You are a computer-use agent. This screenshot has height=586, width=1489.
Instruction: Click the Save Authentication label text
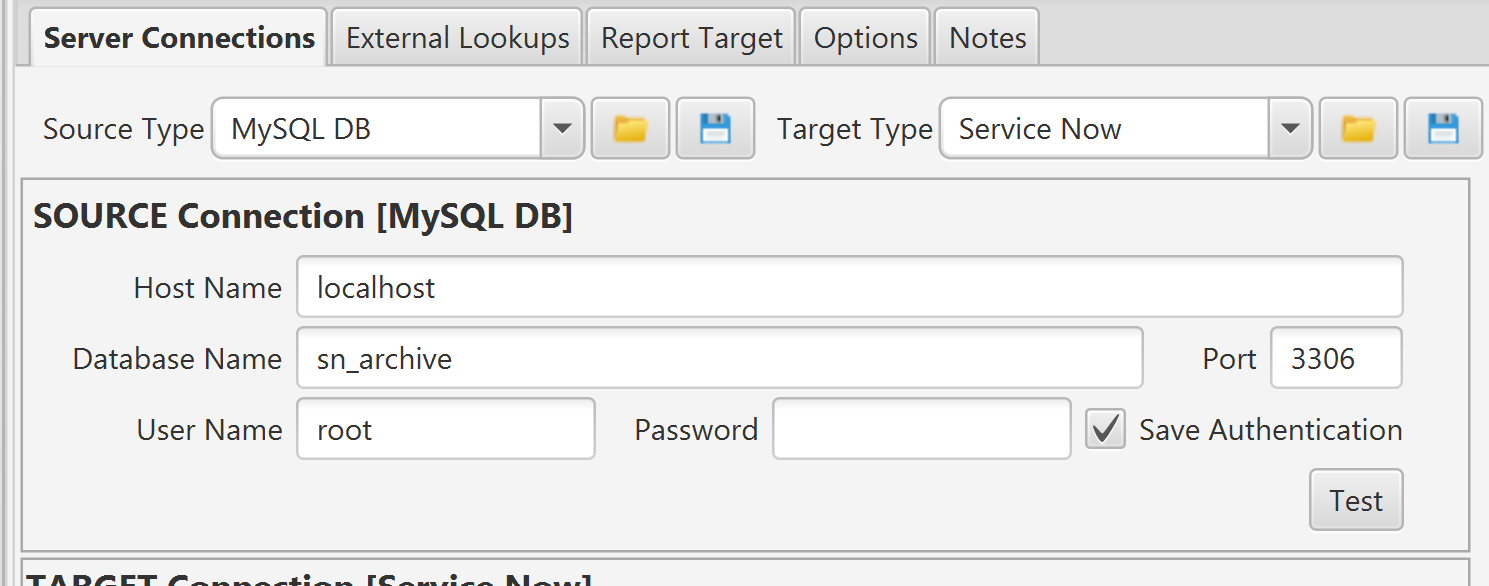point(1271,429)
